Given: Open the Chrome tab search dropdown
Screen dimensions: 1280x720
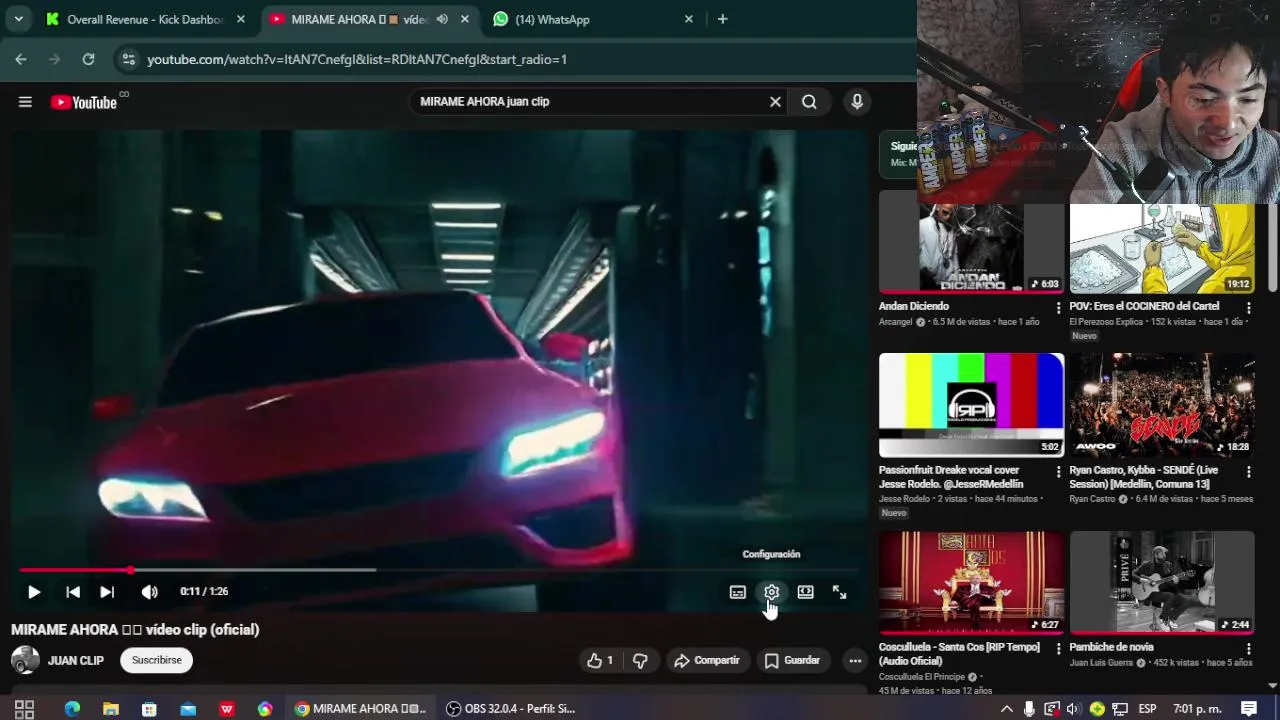Looking at the screenshot, I should coord(18,19).
